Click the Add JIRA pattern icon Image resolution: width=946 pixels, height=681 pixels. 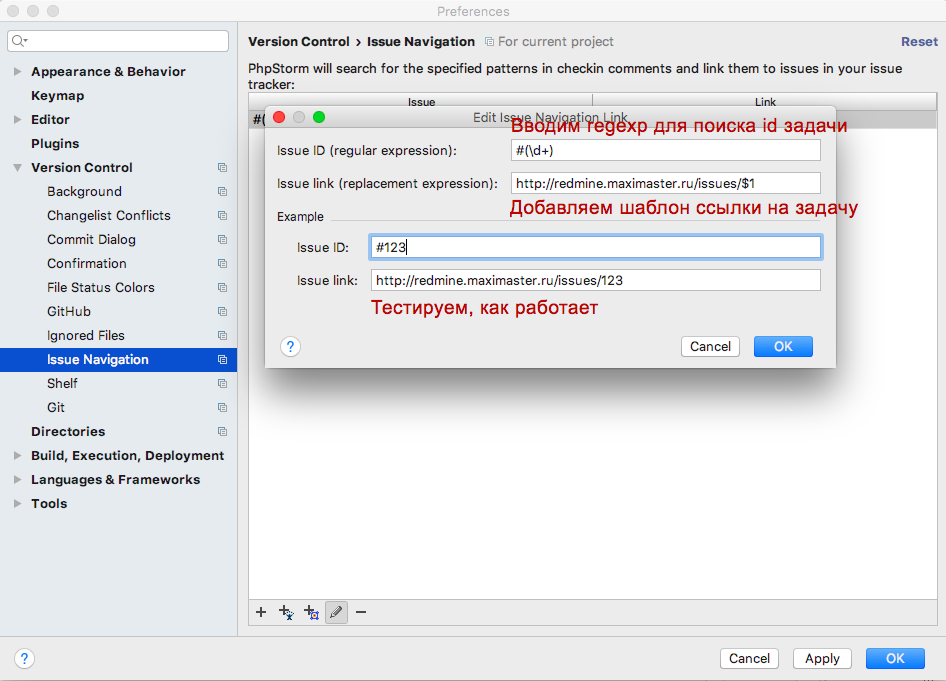tap(286, 612)
